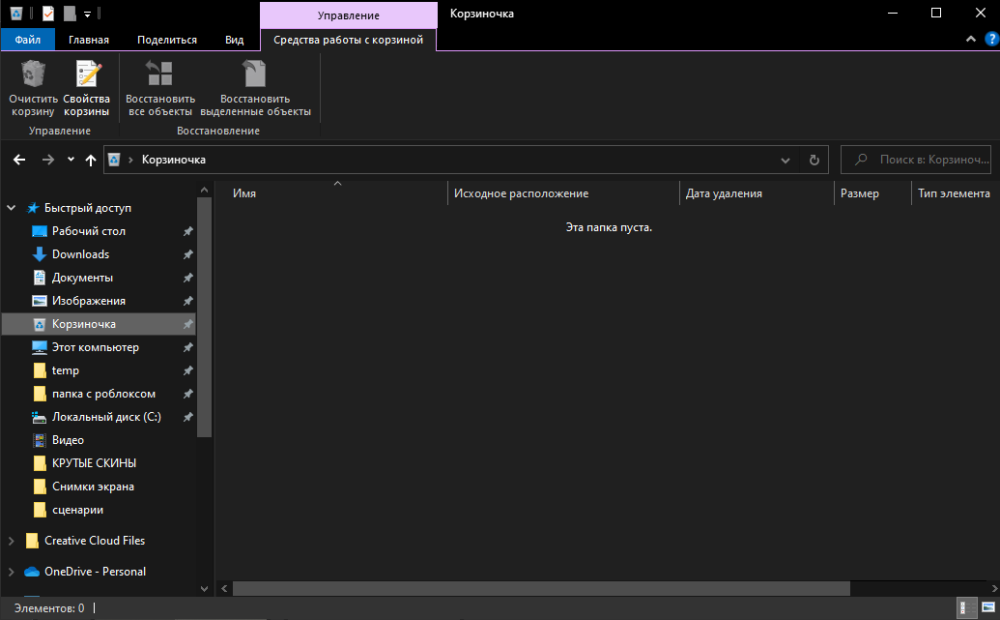This screenshot has width=1000, height=620.
Task: Click the recycle bin title bar icon
Action: pos(16,13)
